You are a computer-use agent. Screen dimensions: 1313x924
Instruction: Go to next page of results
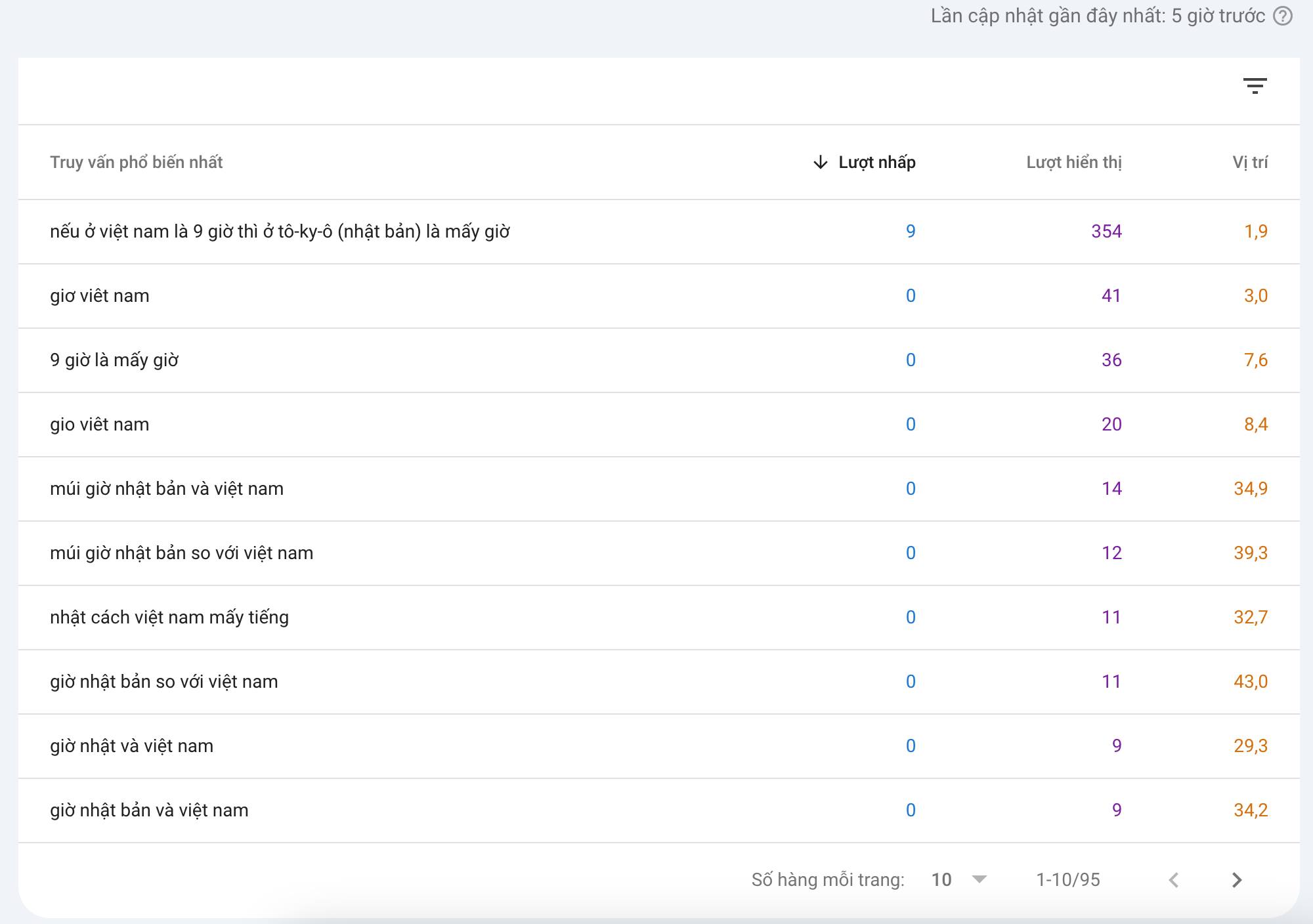pyautogui.click(x=1237, y=880)
